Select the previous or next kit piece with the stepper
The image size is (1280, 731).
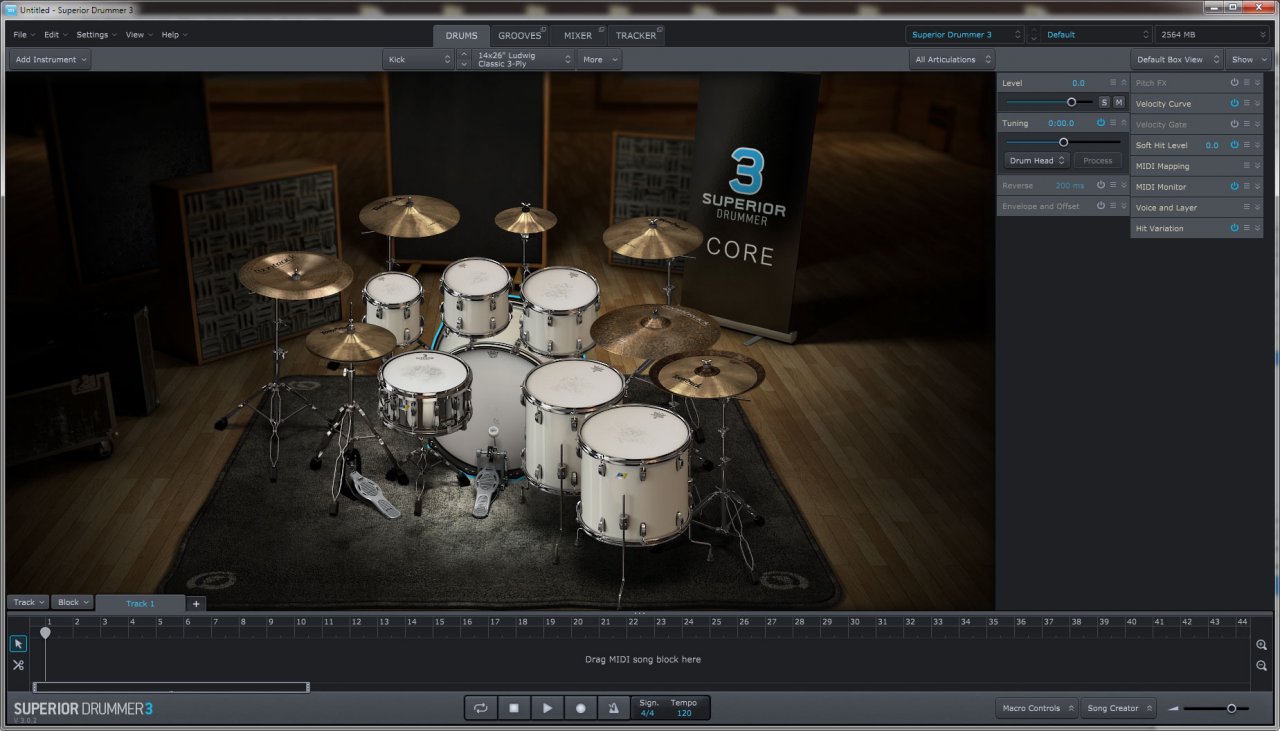click(x=463, y=59)
